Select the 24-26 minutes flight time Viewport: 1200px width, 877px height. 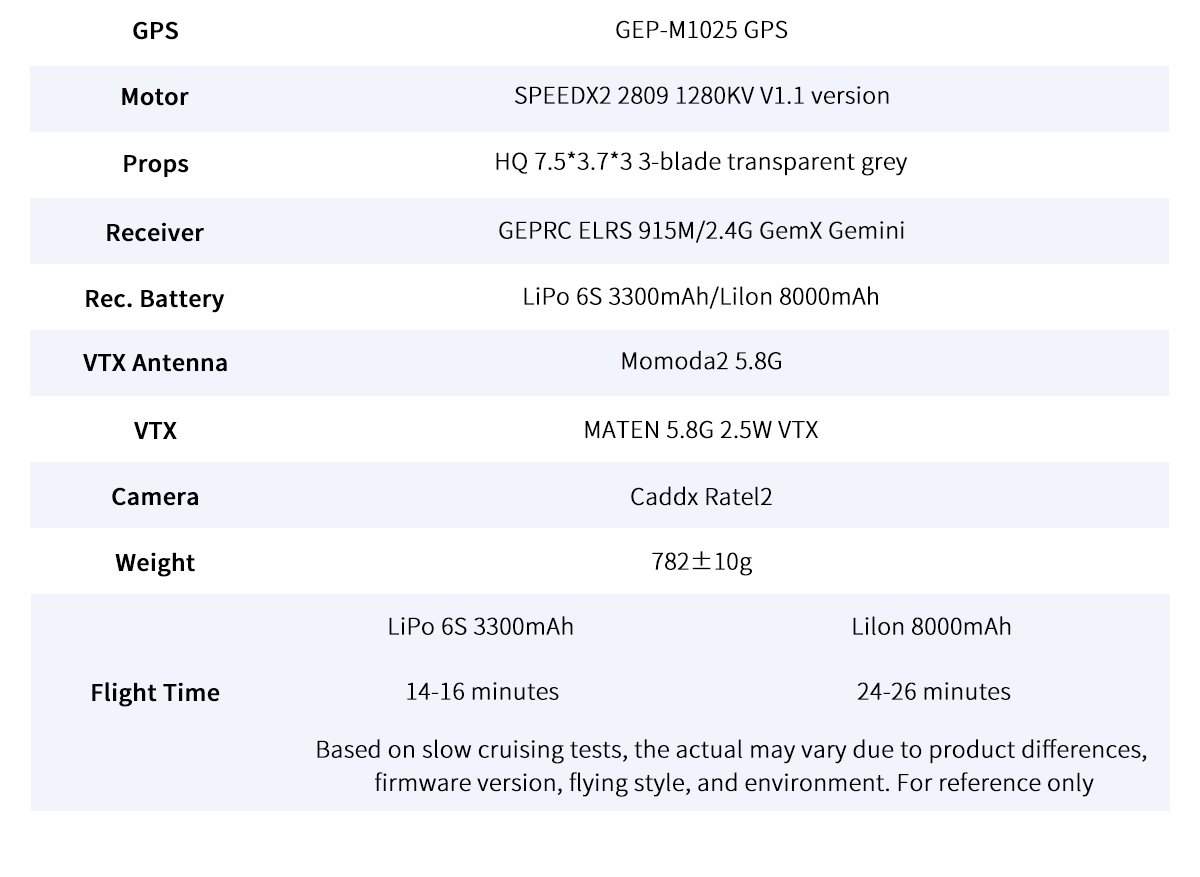(x=933, y=691)
